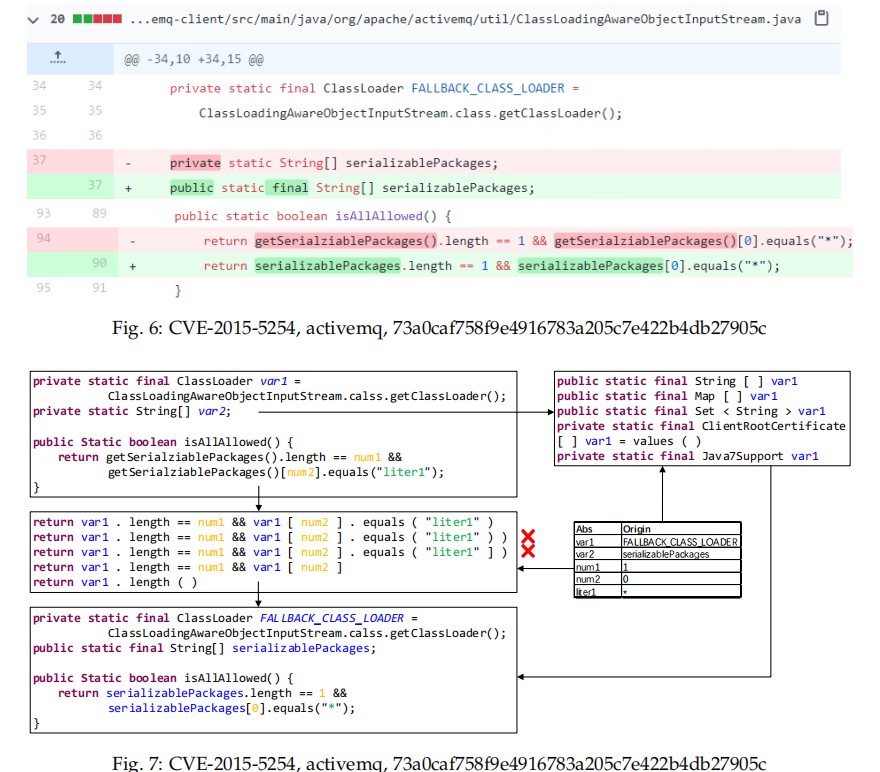This screenshot has height=772, width=880.
Task: Click the 'Origin' table header cell
Action: [x=681, y=529]
